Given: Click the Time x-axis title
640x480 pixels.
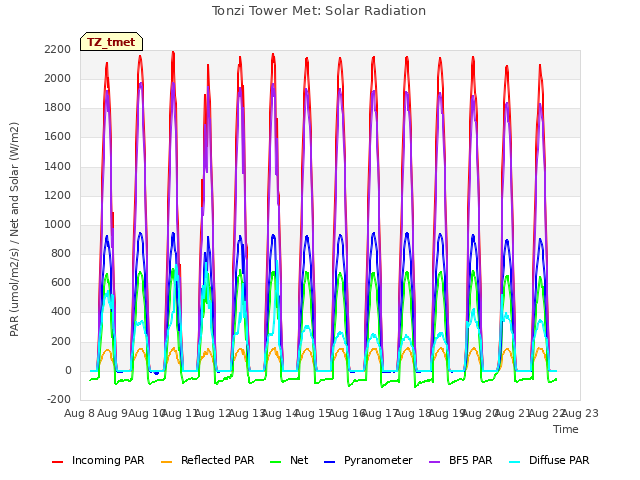Looking at the screenshot, I should [566, 429].
